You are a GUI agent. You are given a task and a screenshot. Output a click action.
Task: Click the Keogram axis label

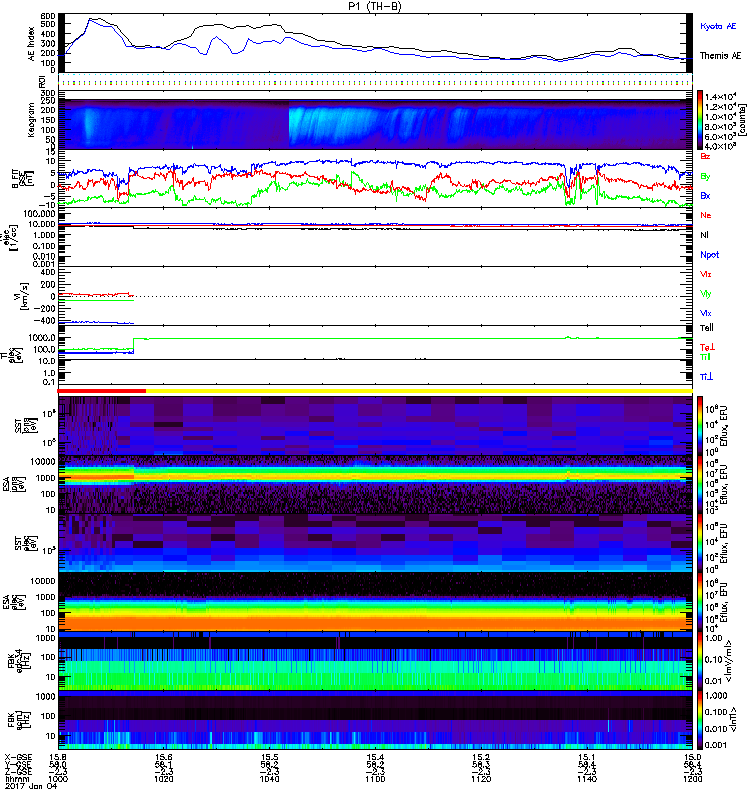click(32, 120)
